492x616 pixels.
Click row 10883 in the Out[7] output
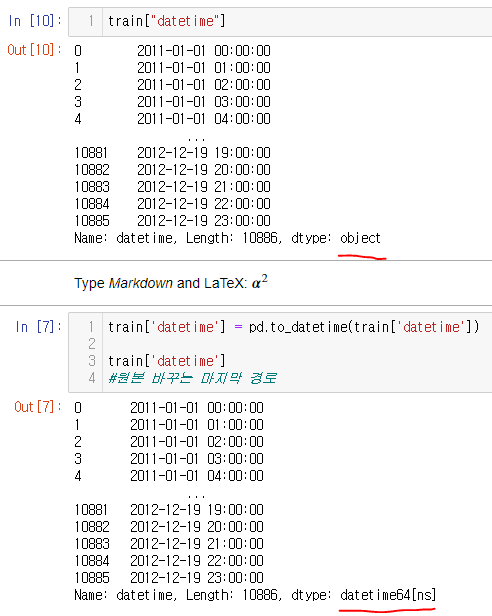click(169, 544)
